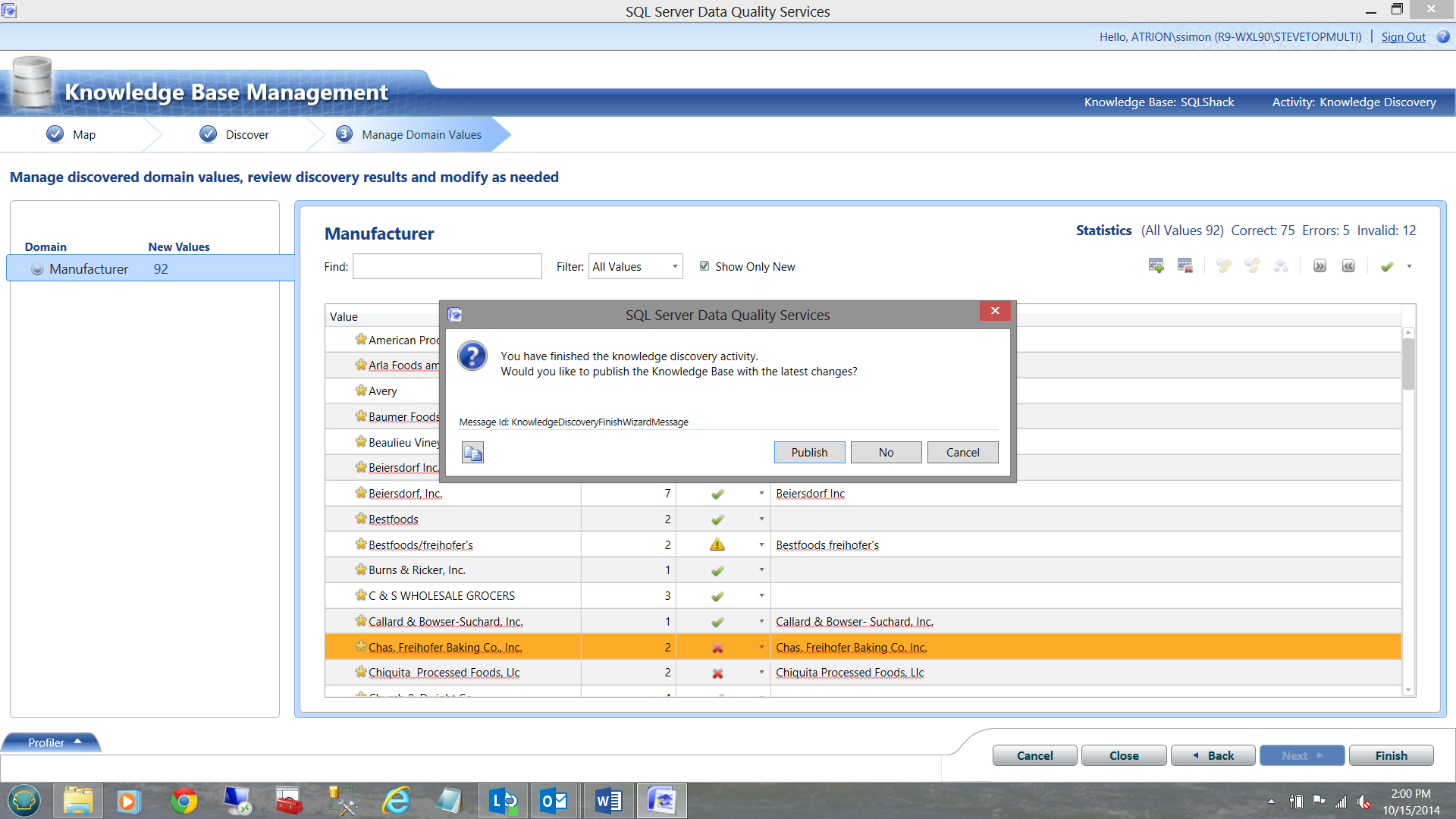Open type dropdown for Bestfoods/freihofer's row
This screenshot has width=1456, height=819.
pyautogui.click(x=761, y=544)
